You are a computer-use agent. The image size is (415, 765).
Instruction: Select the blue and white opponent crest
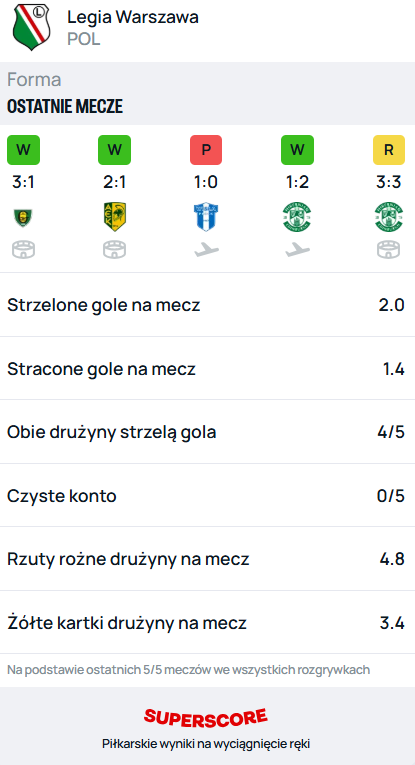pos(206,217)
